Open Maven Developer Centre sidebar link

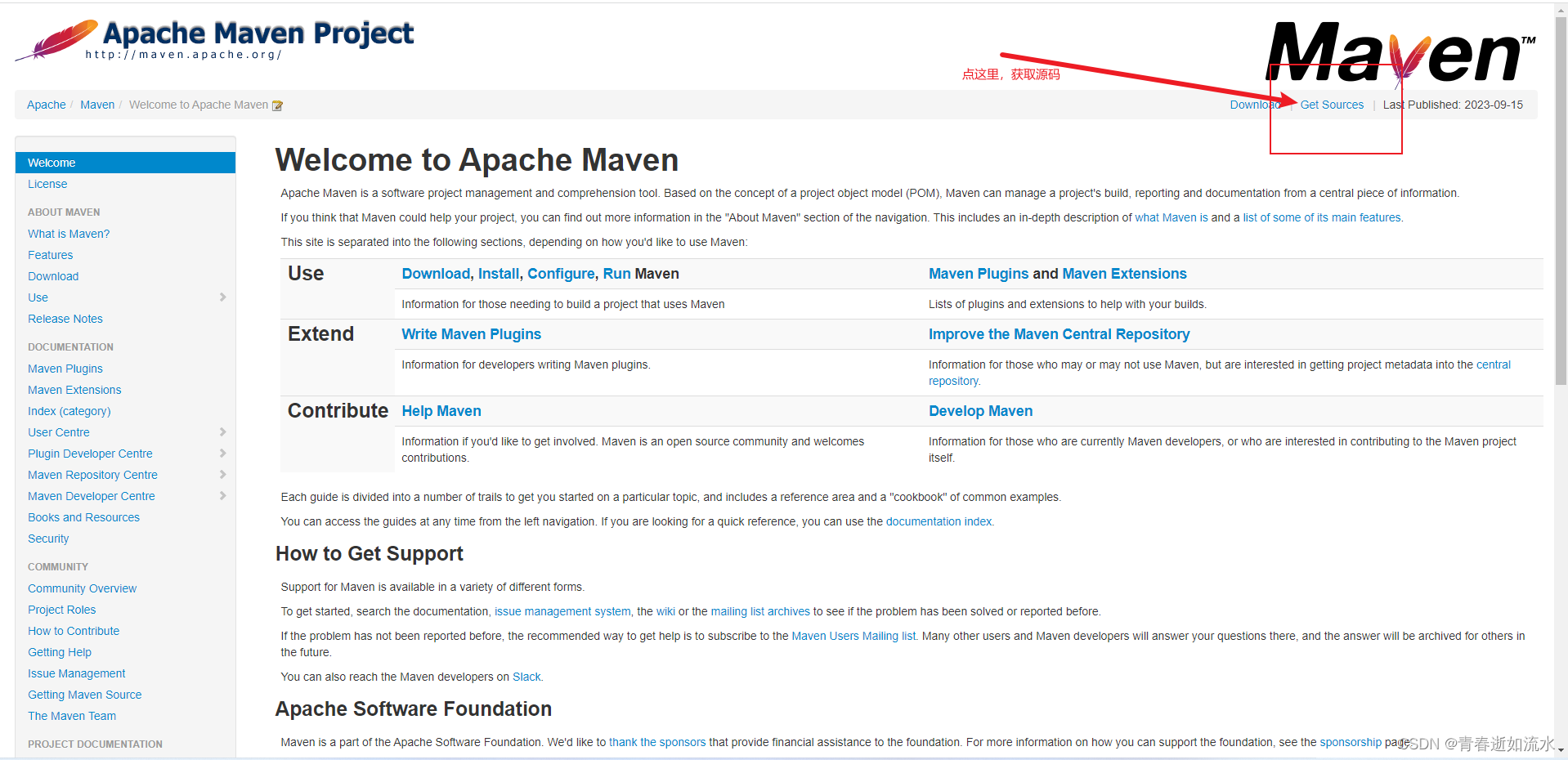(92, 496)
